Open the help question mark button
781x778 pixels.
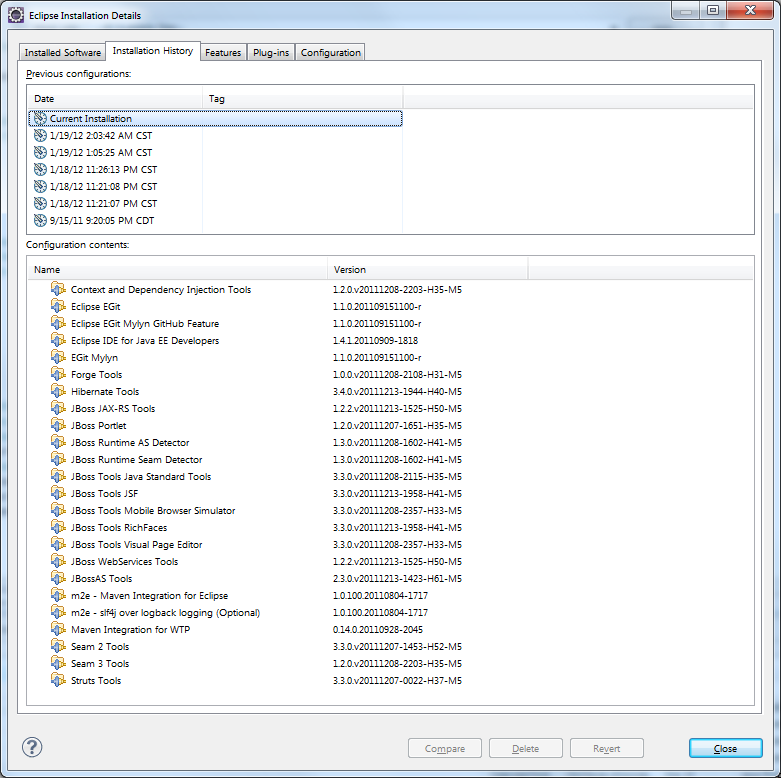click(x=32, y=747)
